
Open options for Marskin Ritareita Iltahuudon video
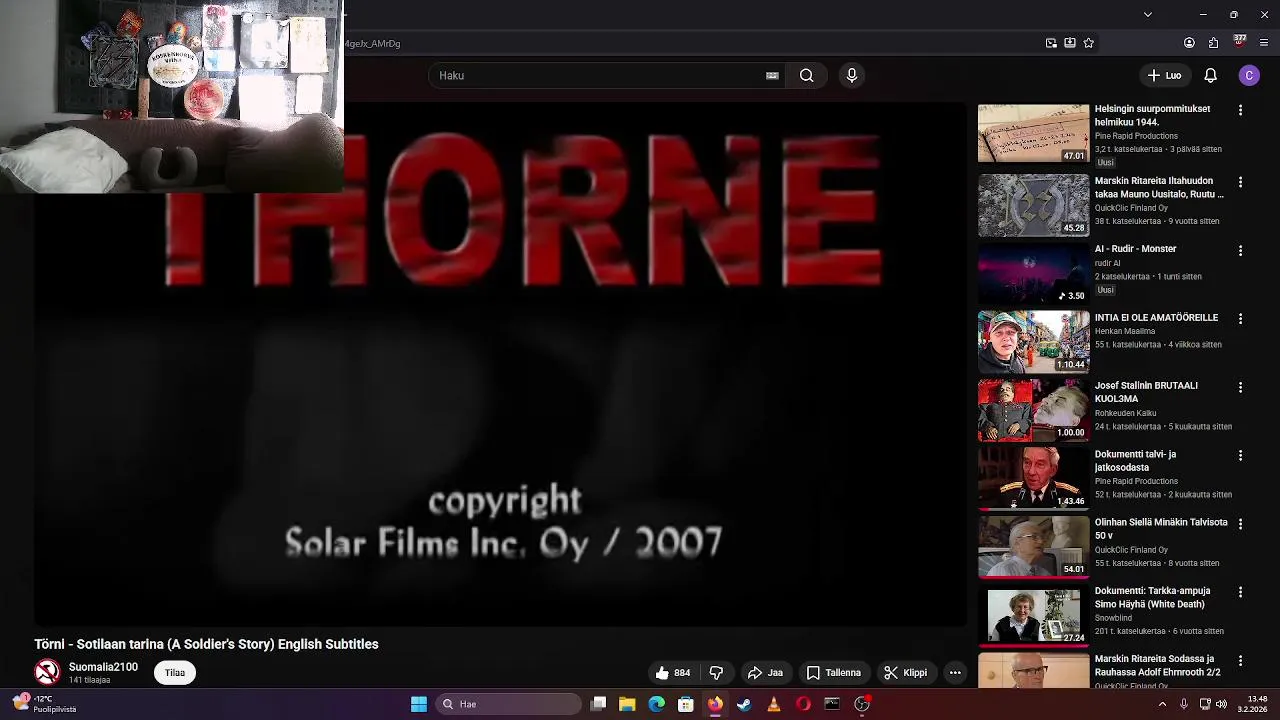pos(1240,182)
